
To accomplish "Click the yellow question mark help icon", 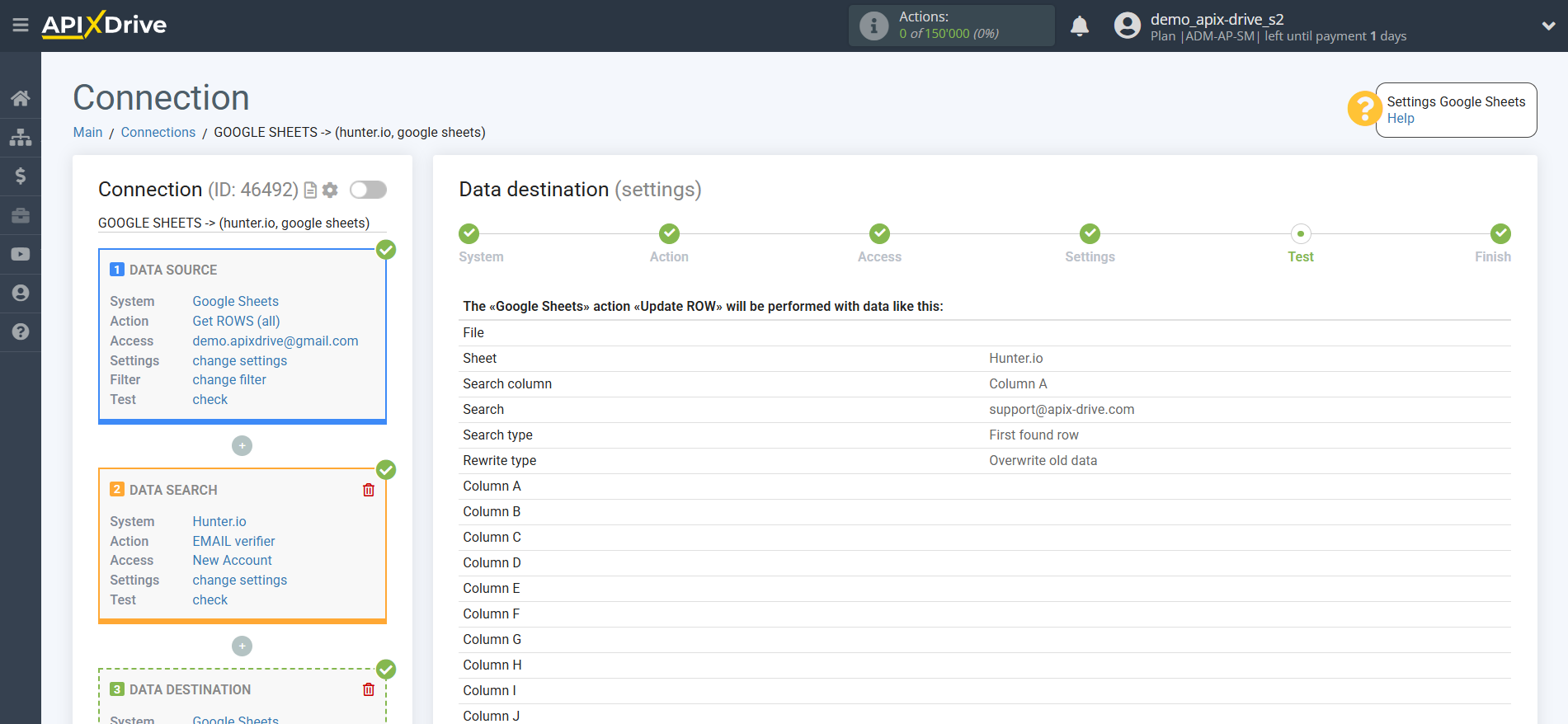I will click(1364, 109).
